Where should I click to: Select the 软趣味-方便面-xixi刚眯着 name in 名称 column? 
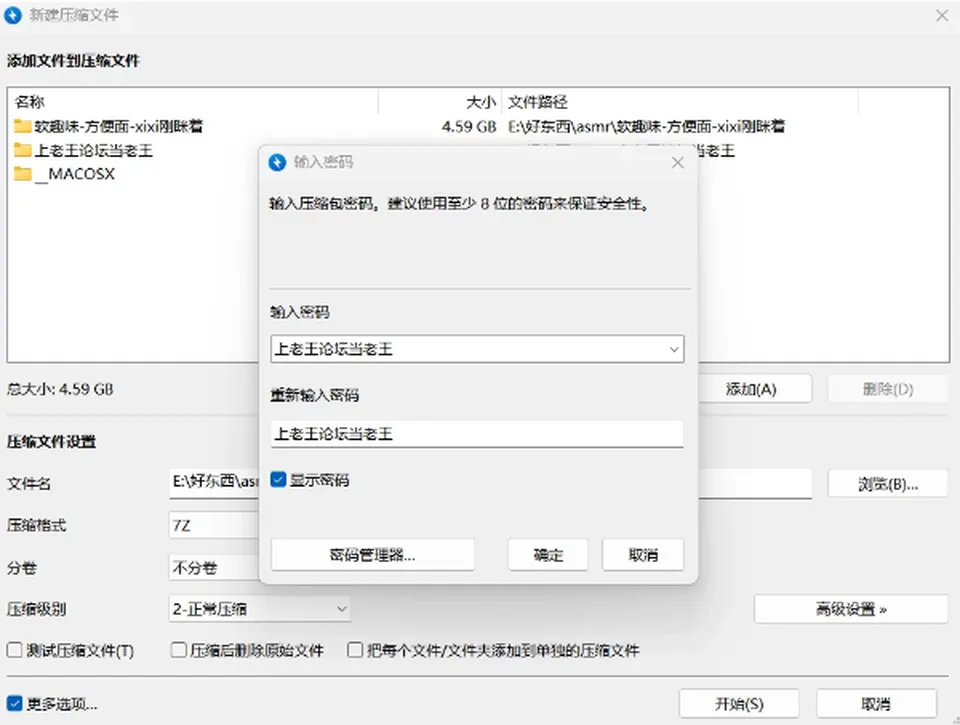click(x=118, y=127)
